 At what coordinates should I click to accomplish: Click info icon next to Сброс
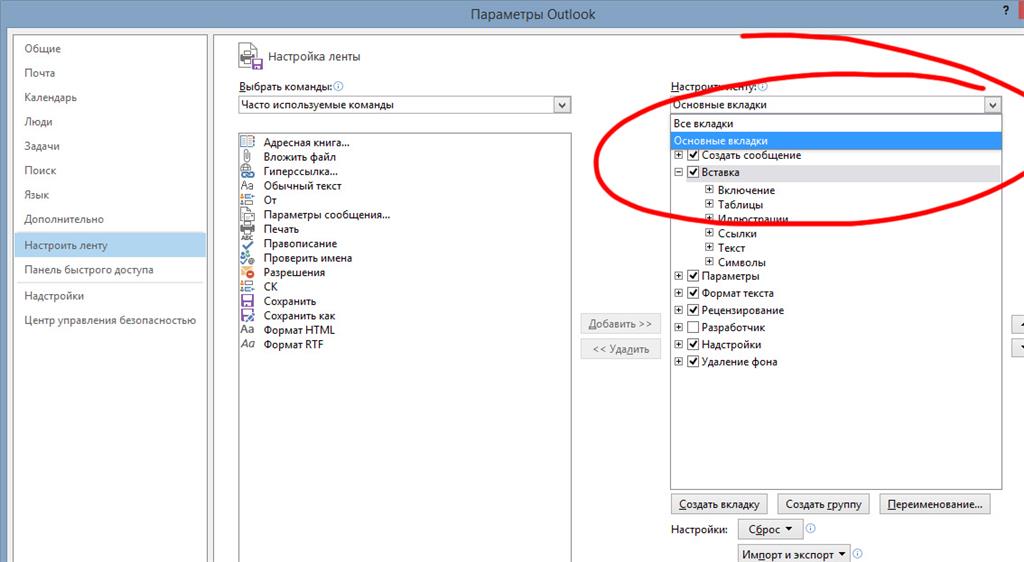(x=810, y=529)
